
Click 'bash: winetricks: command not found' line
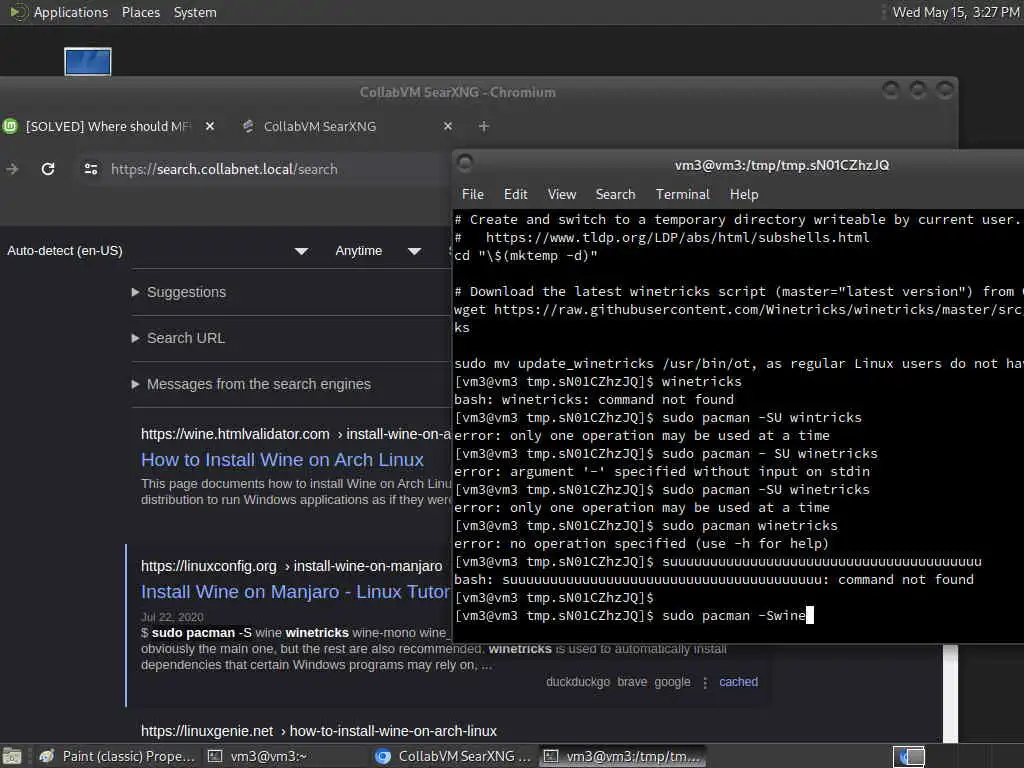tap(594, 399)
